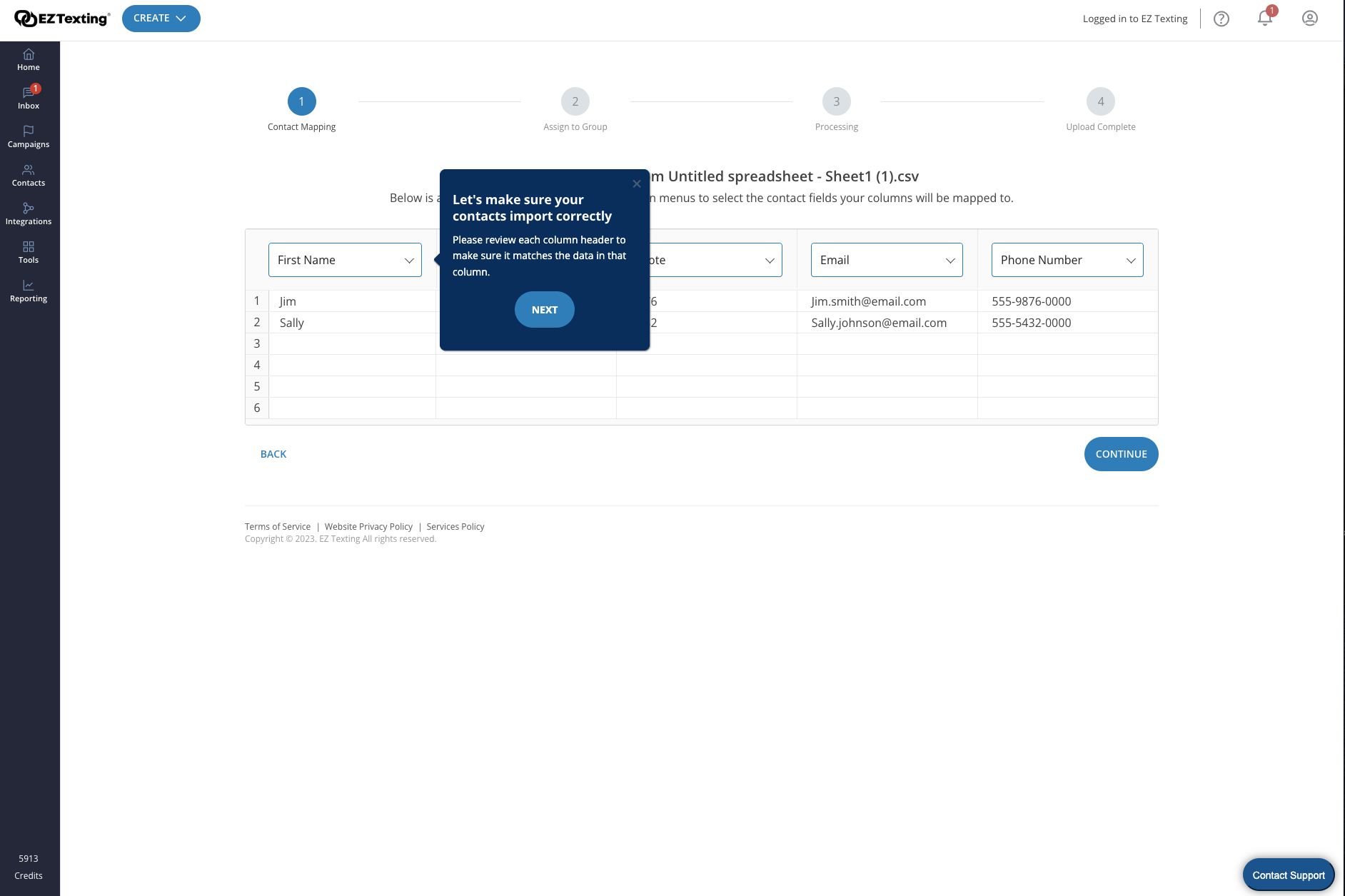
Task: Expand the CREATE dropdown button
Action: (161, 19)
